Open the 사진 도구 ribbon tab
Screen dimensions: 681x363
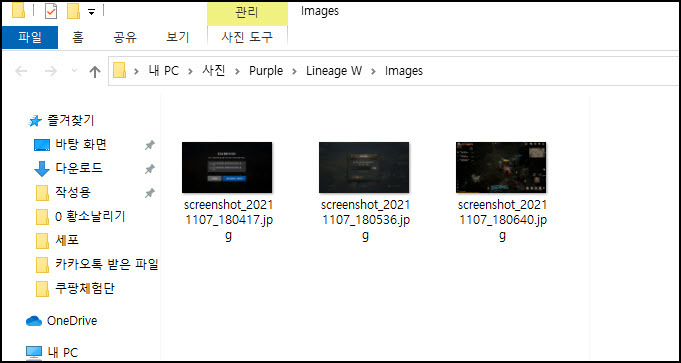tap(247, 38)
